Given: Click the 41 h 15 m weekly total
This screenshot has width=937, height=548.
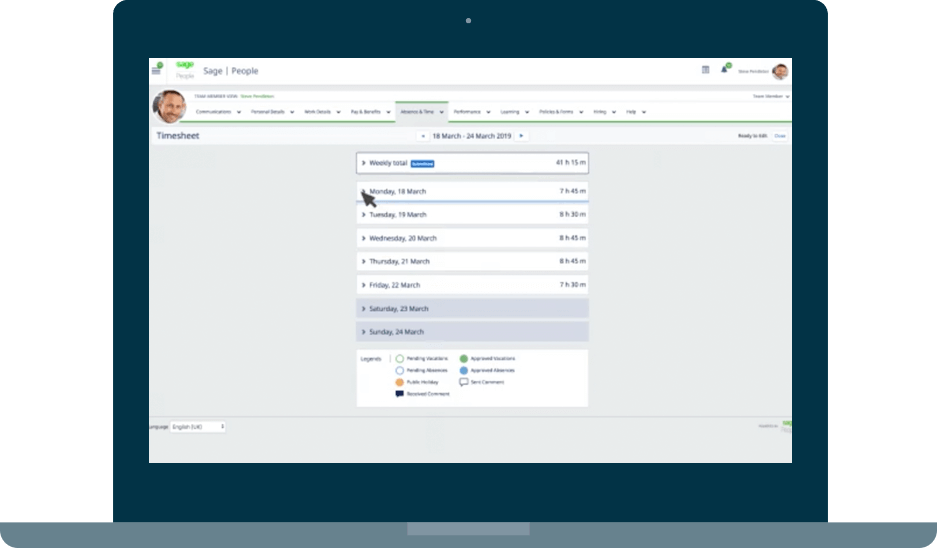Looking at the screenshot, I should (x=571, y=163).
